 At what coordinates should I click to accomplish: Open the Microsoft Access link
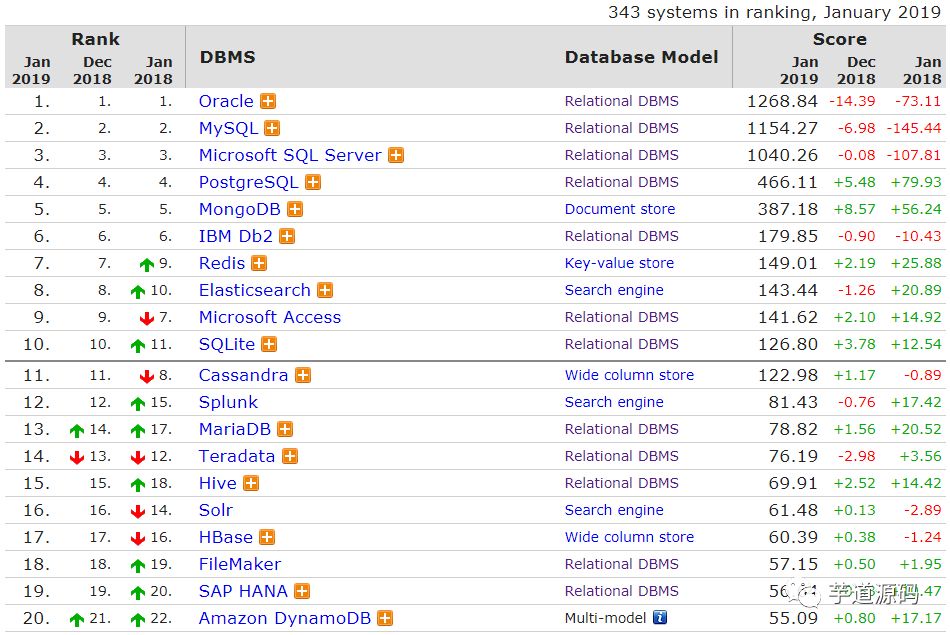pyautogui.click(x=269, y=317)
